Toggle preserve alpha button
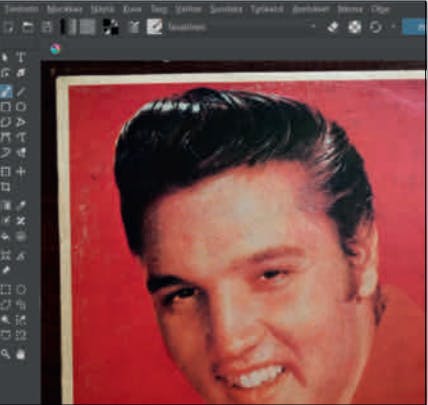 click(x=355, y=27)
